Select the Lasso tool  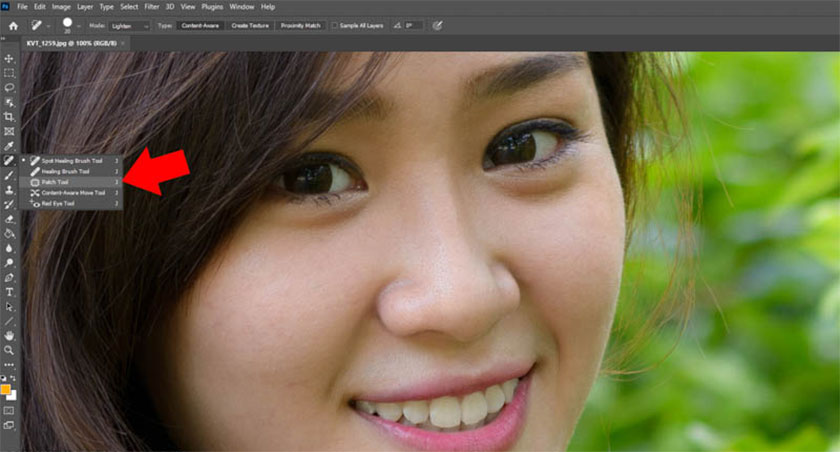coord(9,87)
